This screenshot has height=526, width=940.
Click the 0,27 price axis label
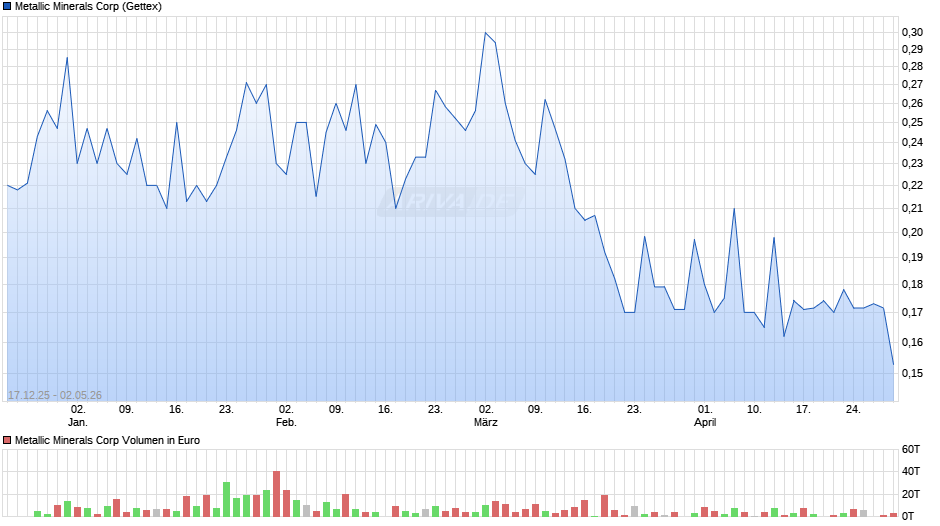[912, 85]
